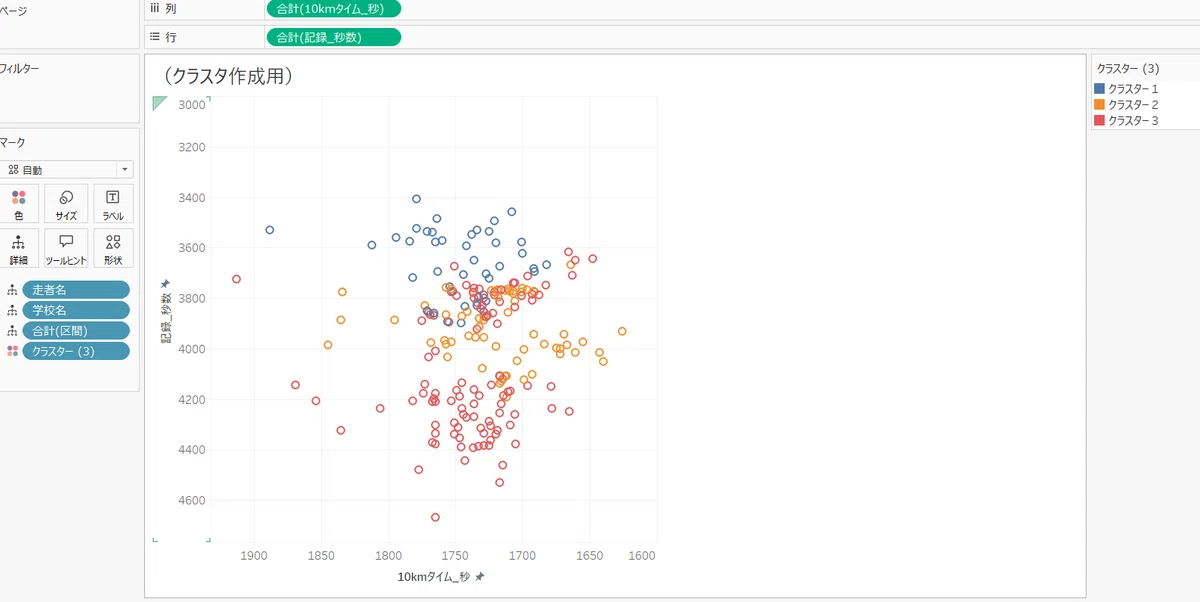Viewport: 1200px width, 602px height.
Task: Click the color icon beside クラスター (3) pill
Action: click(x=12, y=351)
